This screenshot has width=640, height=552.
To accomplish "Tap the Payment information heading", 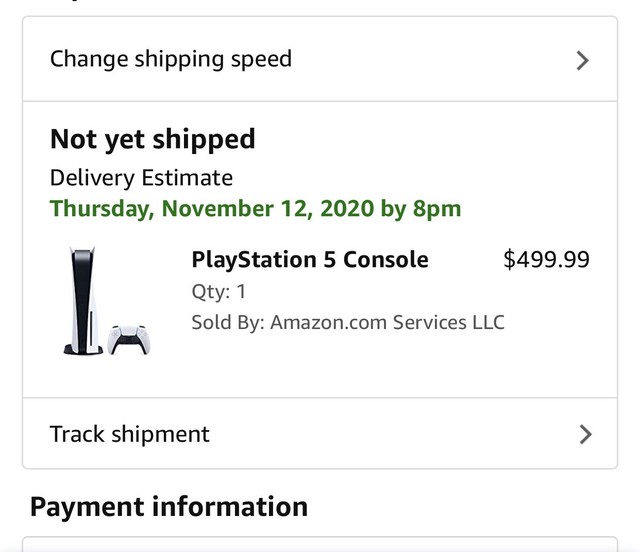I will (168, 506).
